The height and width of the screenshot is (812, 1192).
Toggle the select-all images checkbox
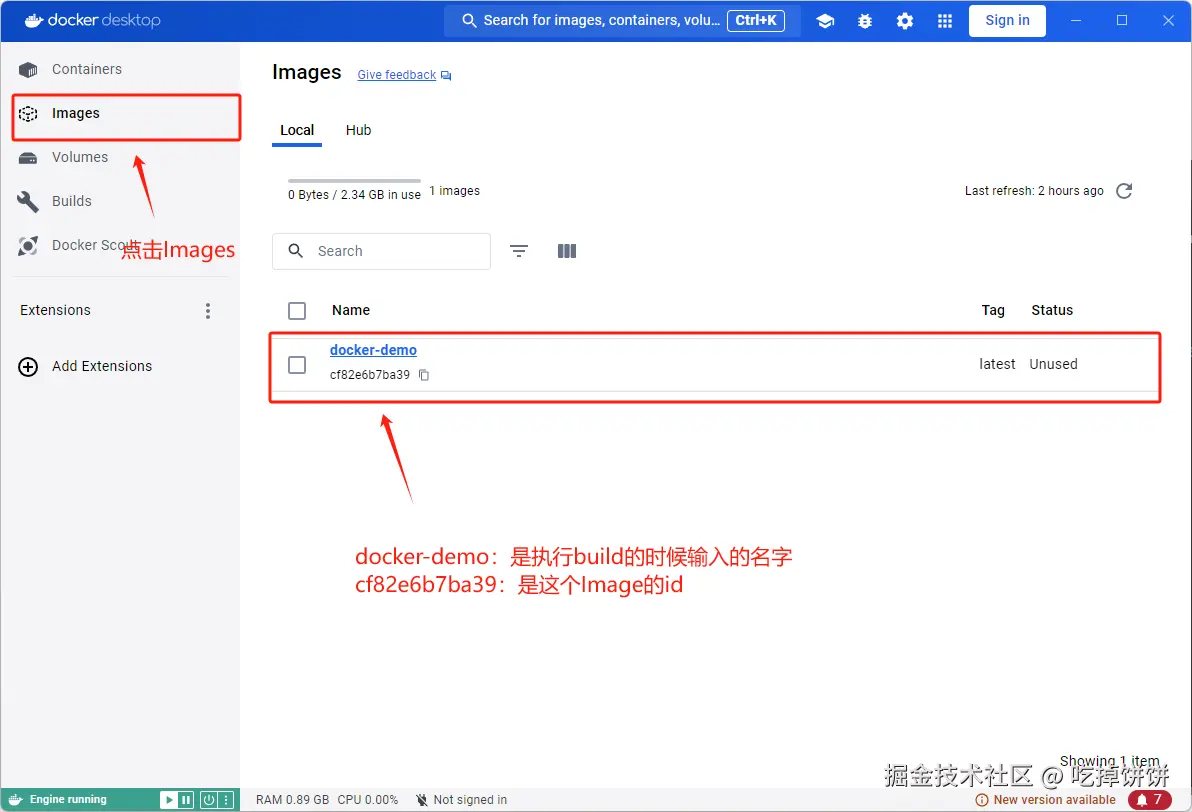pos(297,311)
